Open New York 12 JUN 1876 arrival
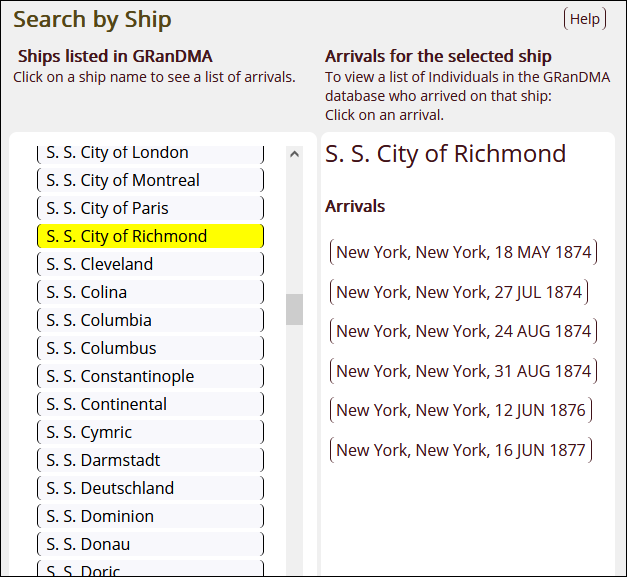Viewport: 627px width, 577px height. tap(460, 410)
